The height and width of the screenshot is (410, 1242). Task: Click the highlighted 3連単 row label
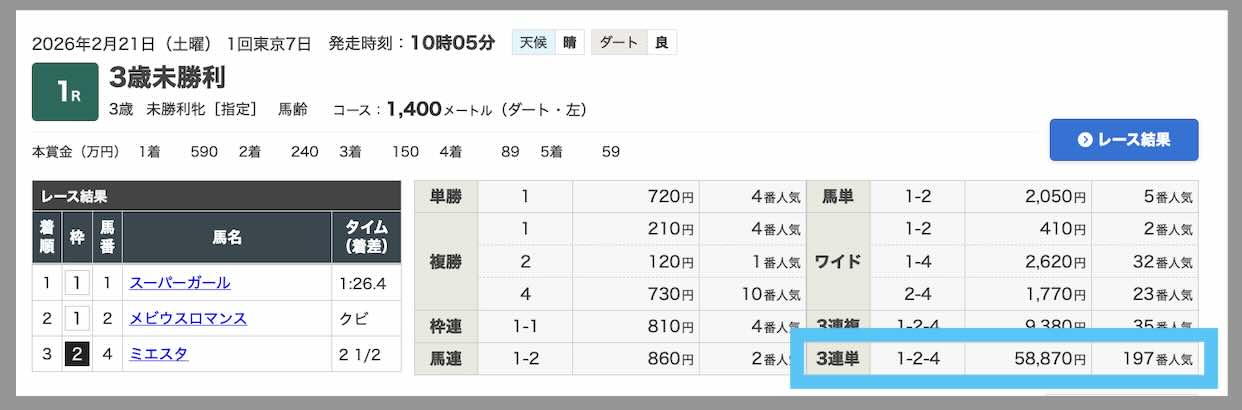point(838,358)
